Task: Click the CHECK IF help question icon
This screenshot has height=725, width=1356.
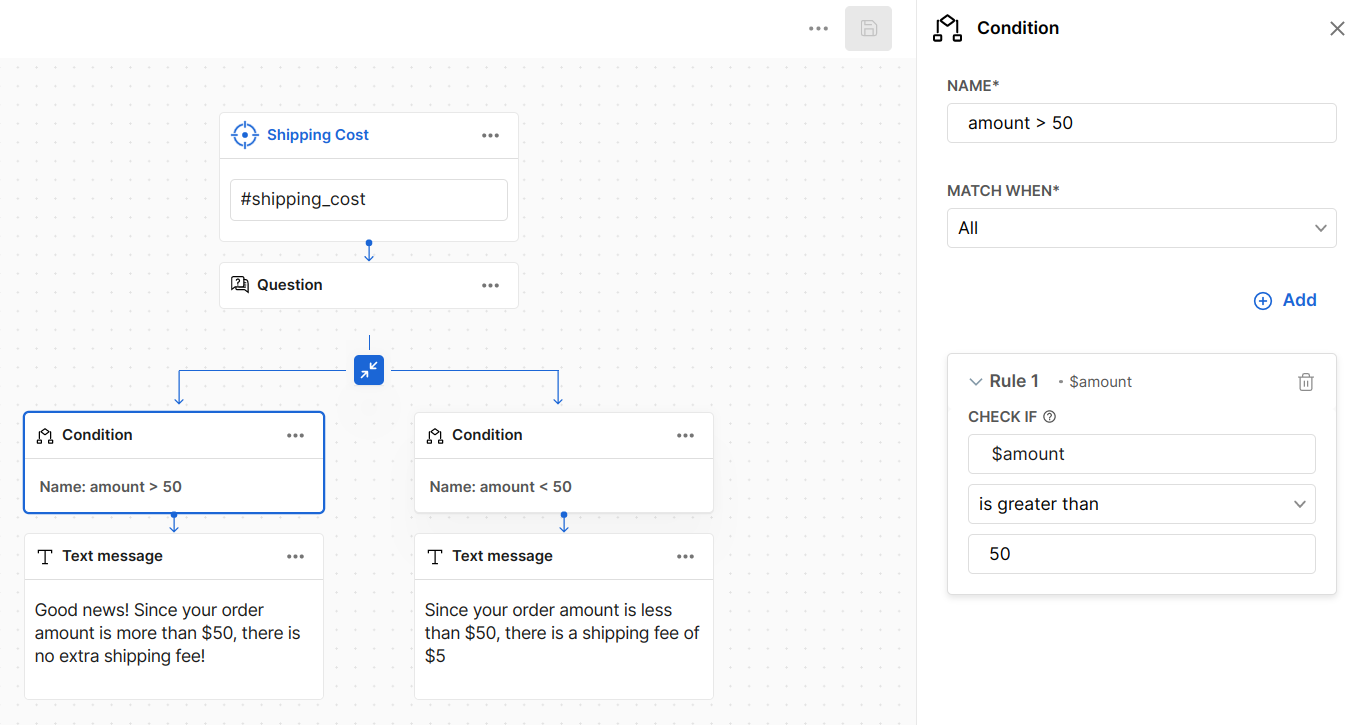Action: pos(1049,417)
